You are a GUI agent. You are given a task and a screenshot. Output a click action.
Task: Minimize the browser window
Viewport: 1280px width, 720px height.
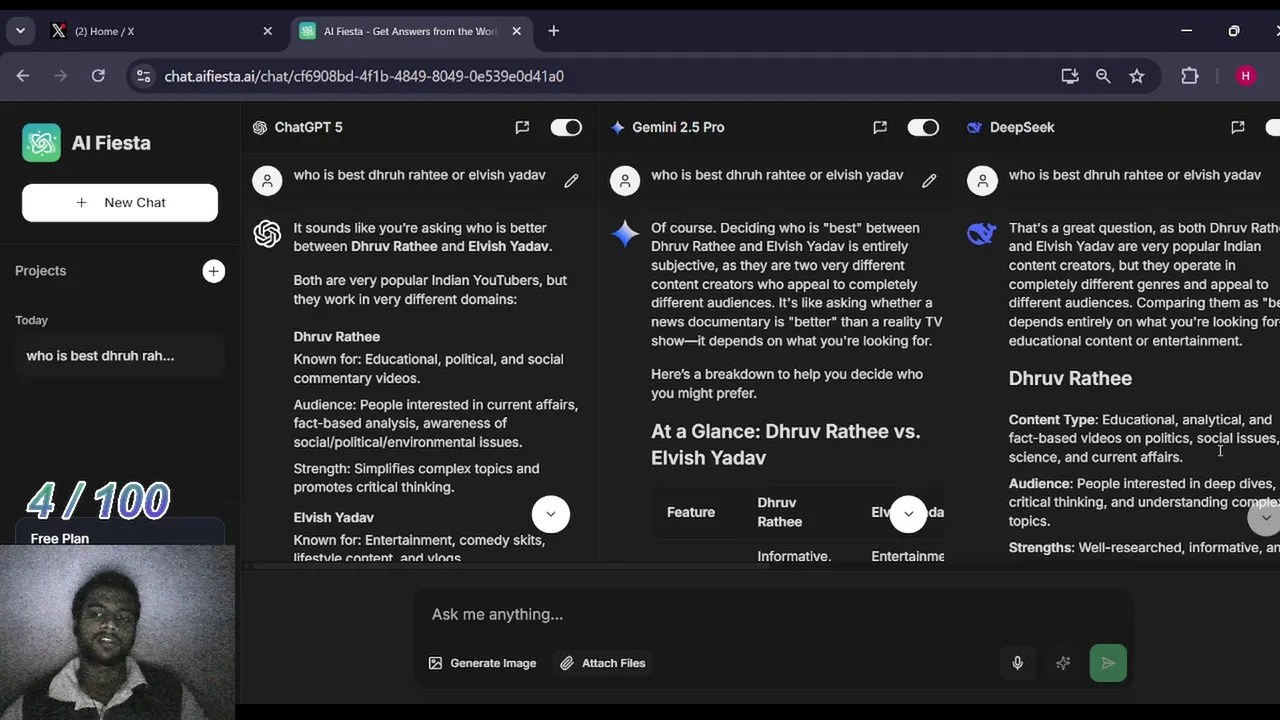1187,31
